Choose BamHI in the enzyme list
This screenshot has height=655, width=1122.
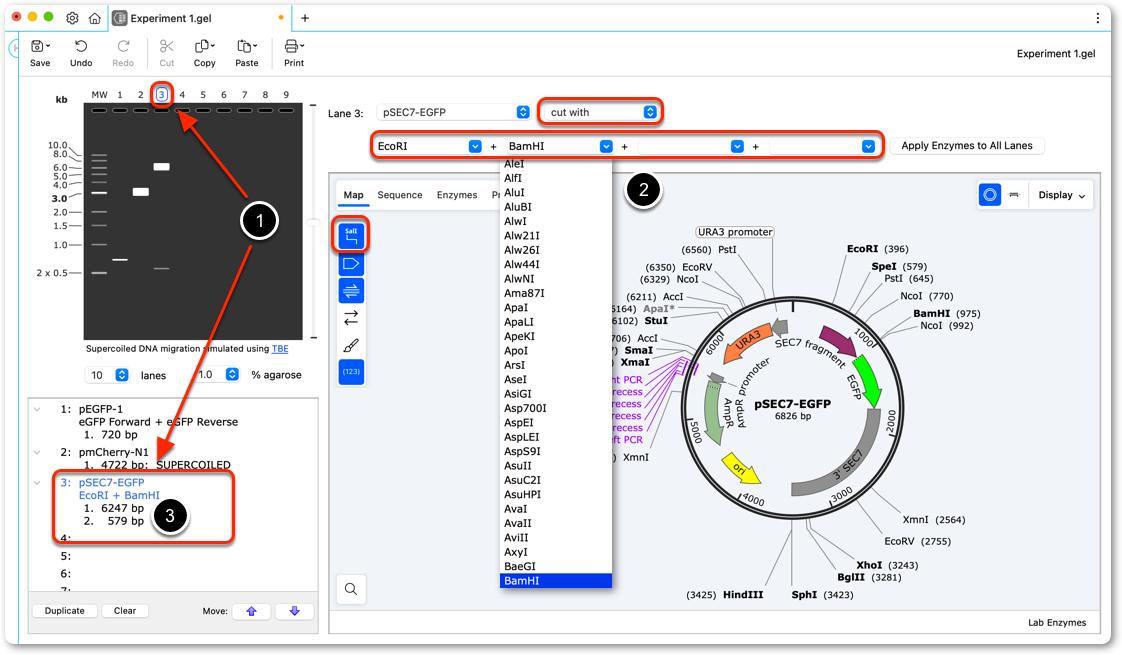pos(556,581)
